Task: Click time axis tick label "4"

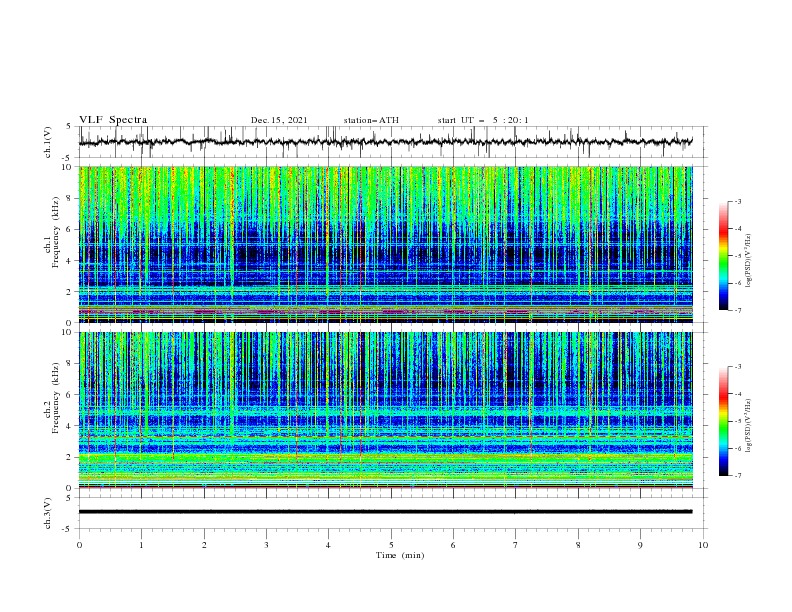Action: click(x=328, y=545)
